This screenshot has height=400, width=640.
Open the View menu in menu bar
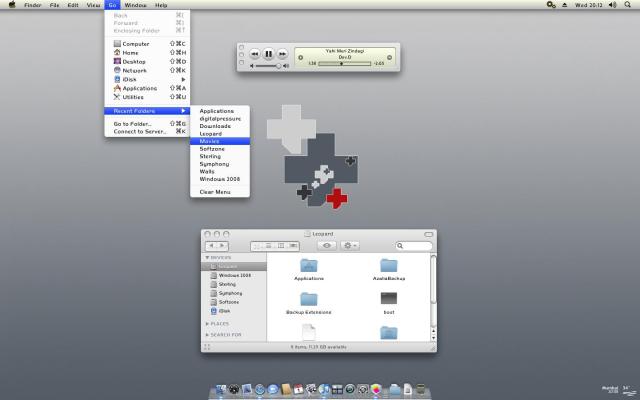[x=93, y=5]
